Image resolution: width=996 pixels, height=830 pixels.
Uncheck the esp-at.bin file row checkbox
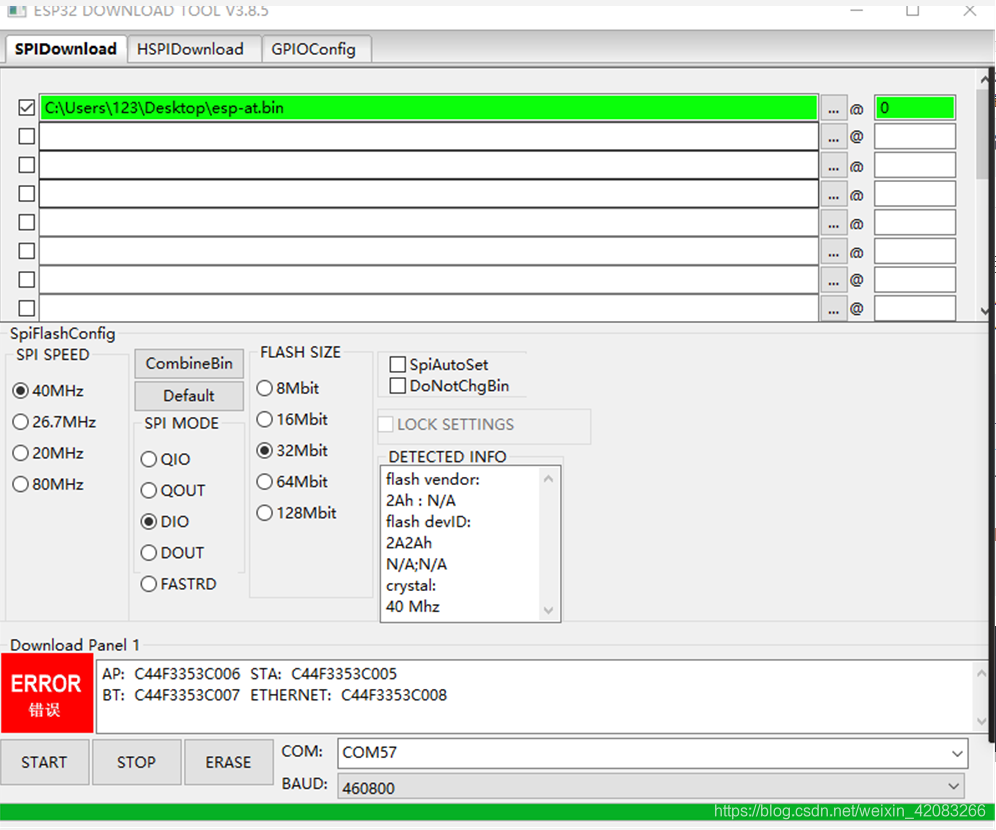27,107
